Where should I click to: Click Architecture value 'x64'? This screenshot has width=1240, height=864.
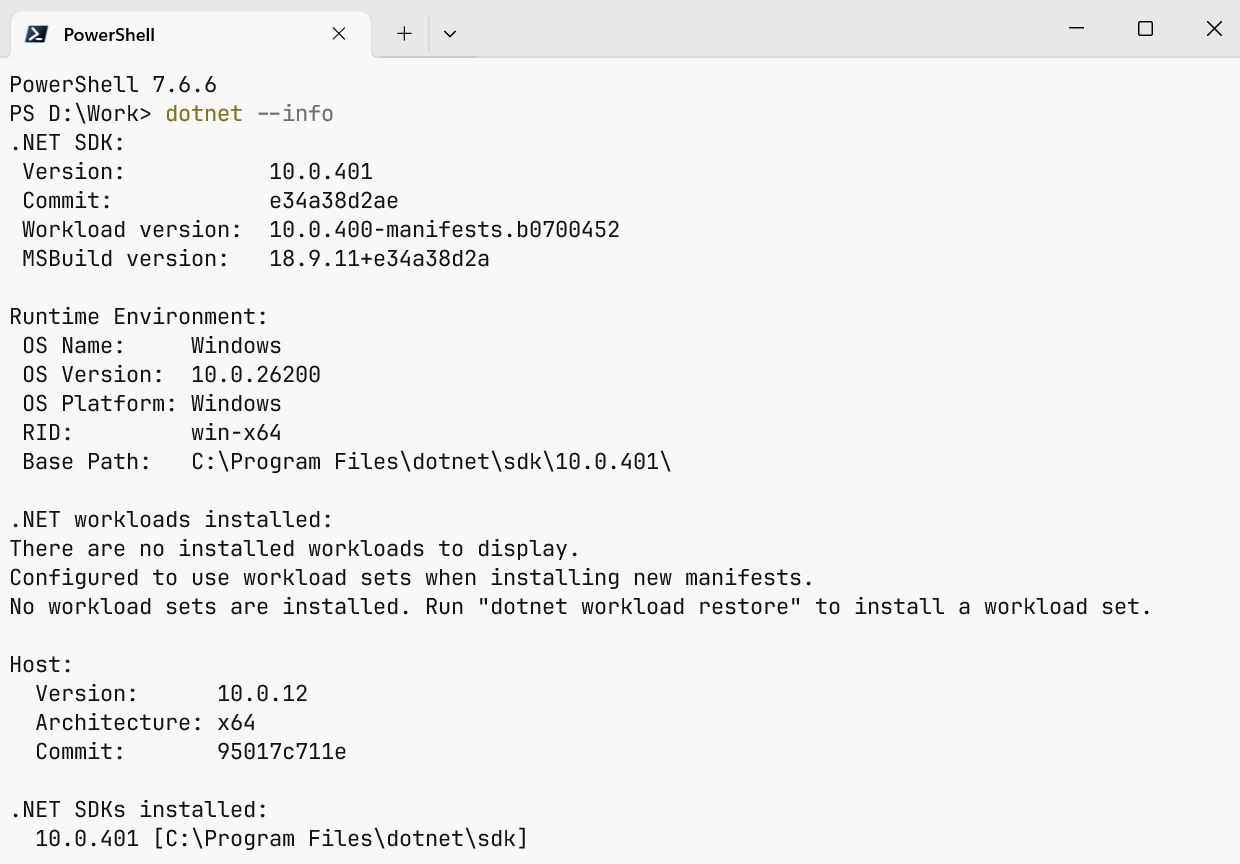tap(236, 723)
